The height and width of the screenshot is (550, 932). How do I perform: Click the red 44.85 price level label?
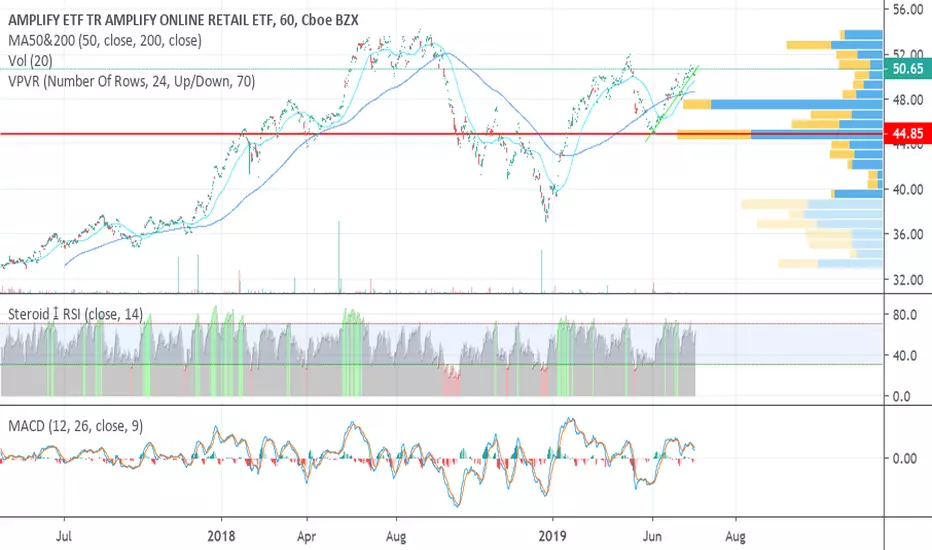[x=908, y=134]
